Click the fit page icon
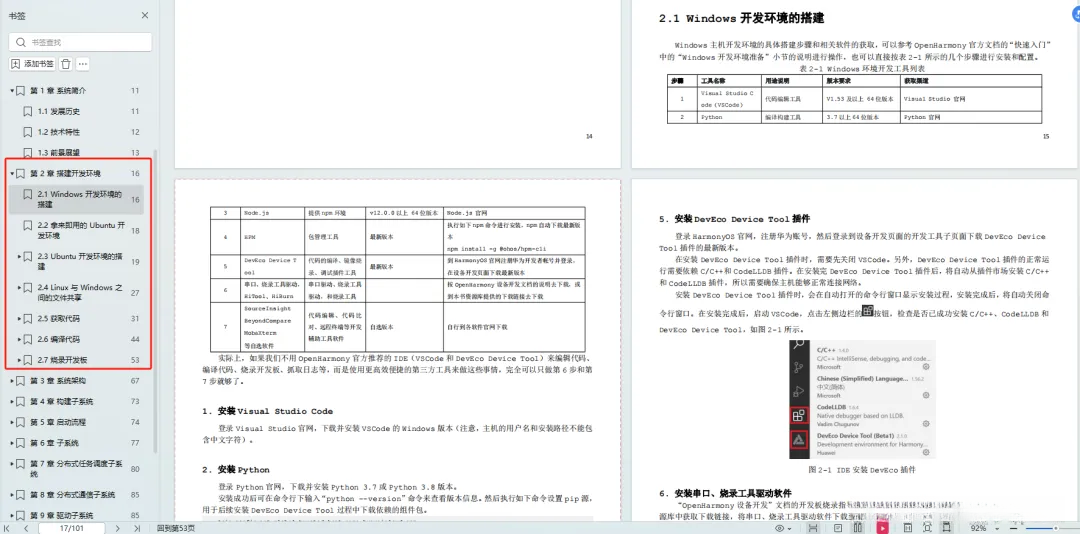Viewport: 1080px width, 534px height. (928, 528)
